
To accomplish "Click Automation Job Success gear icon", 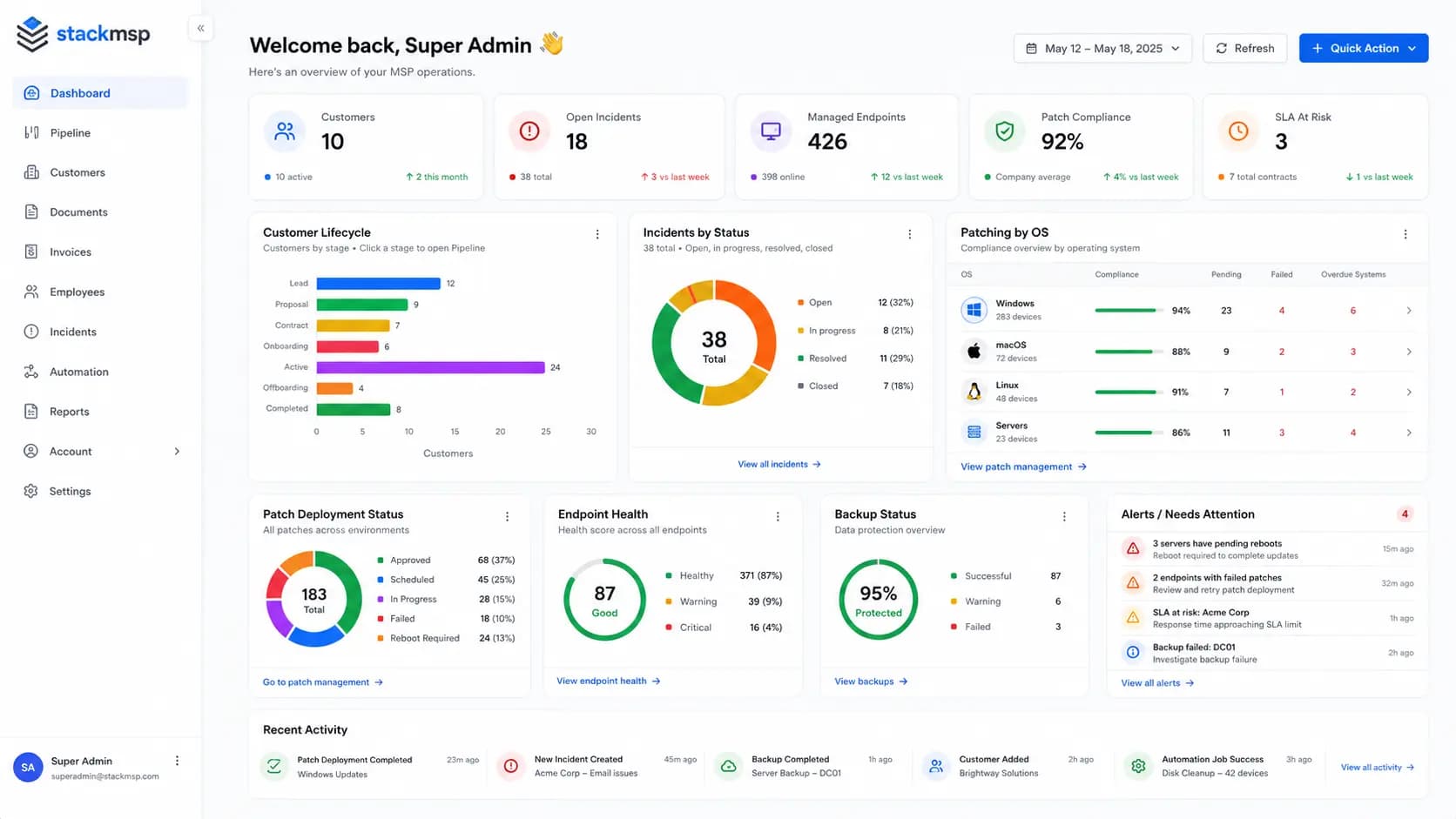I will coord(1138,766).
